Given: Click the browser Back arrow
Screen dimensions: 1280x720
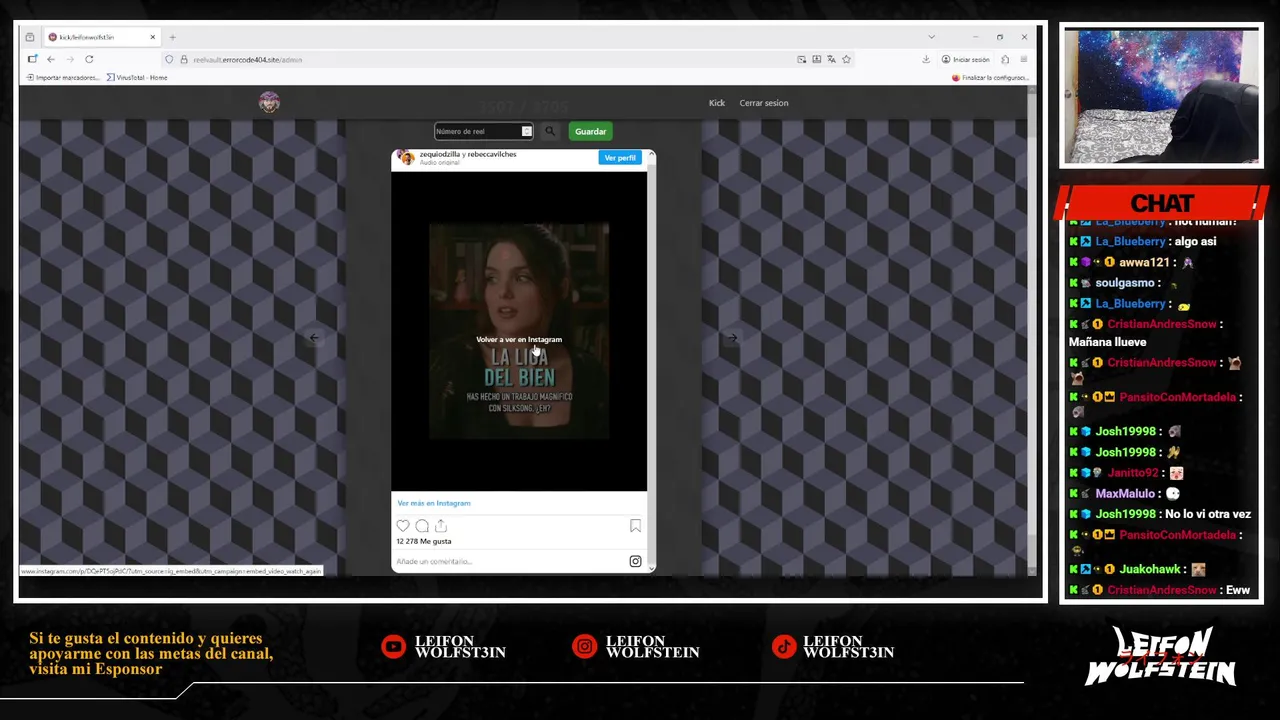Looking at the screenshot, I should click(51, 59).
